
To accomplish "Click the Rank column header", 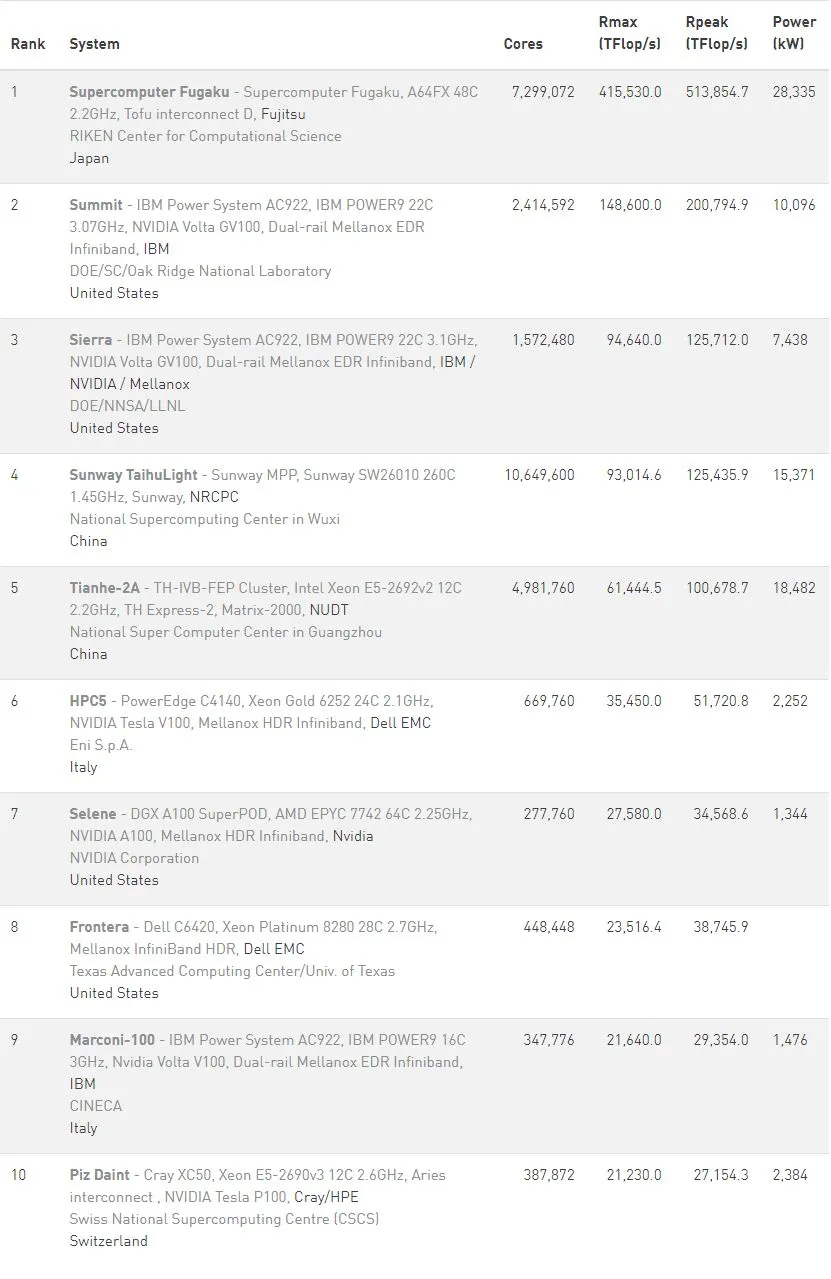I will 28,44.
